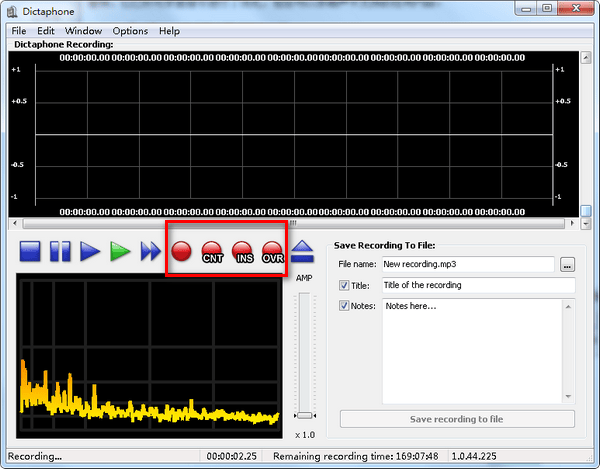Click the CNT continue recording button
The width and height of the screenshot is (600, 469).
[x=212, y=252]
